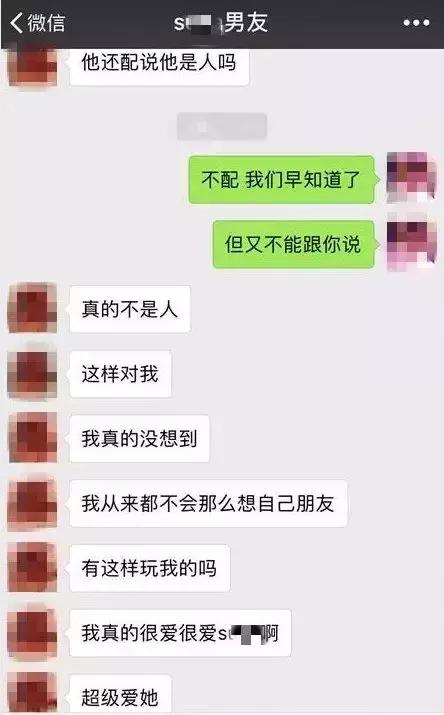Tap the message 真的不是人

tap(129, 309)
